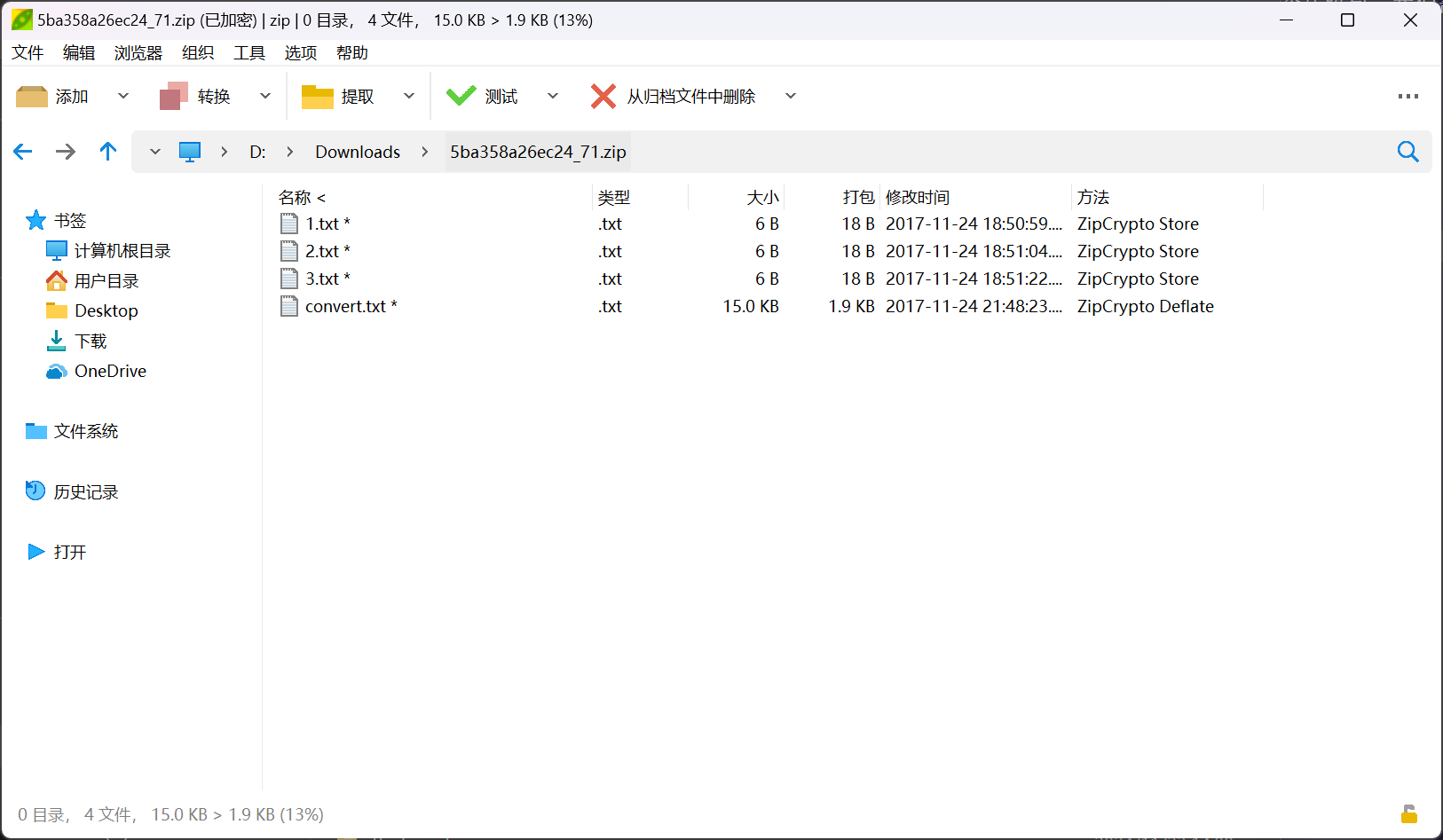
Task: Sort by the 方法 (Method) column header
Action: (1093, 197)
